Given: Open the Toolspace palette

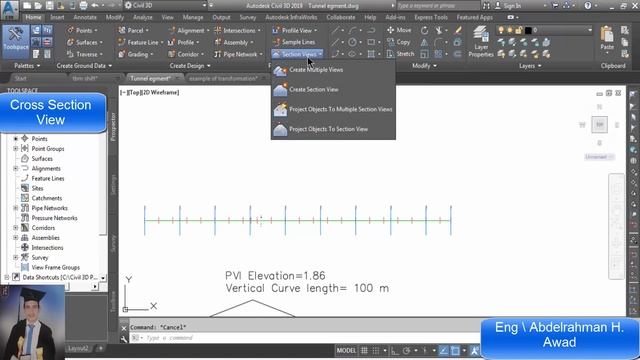Looking at the screenshot, I should tap(16, 42).
